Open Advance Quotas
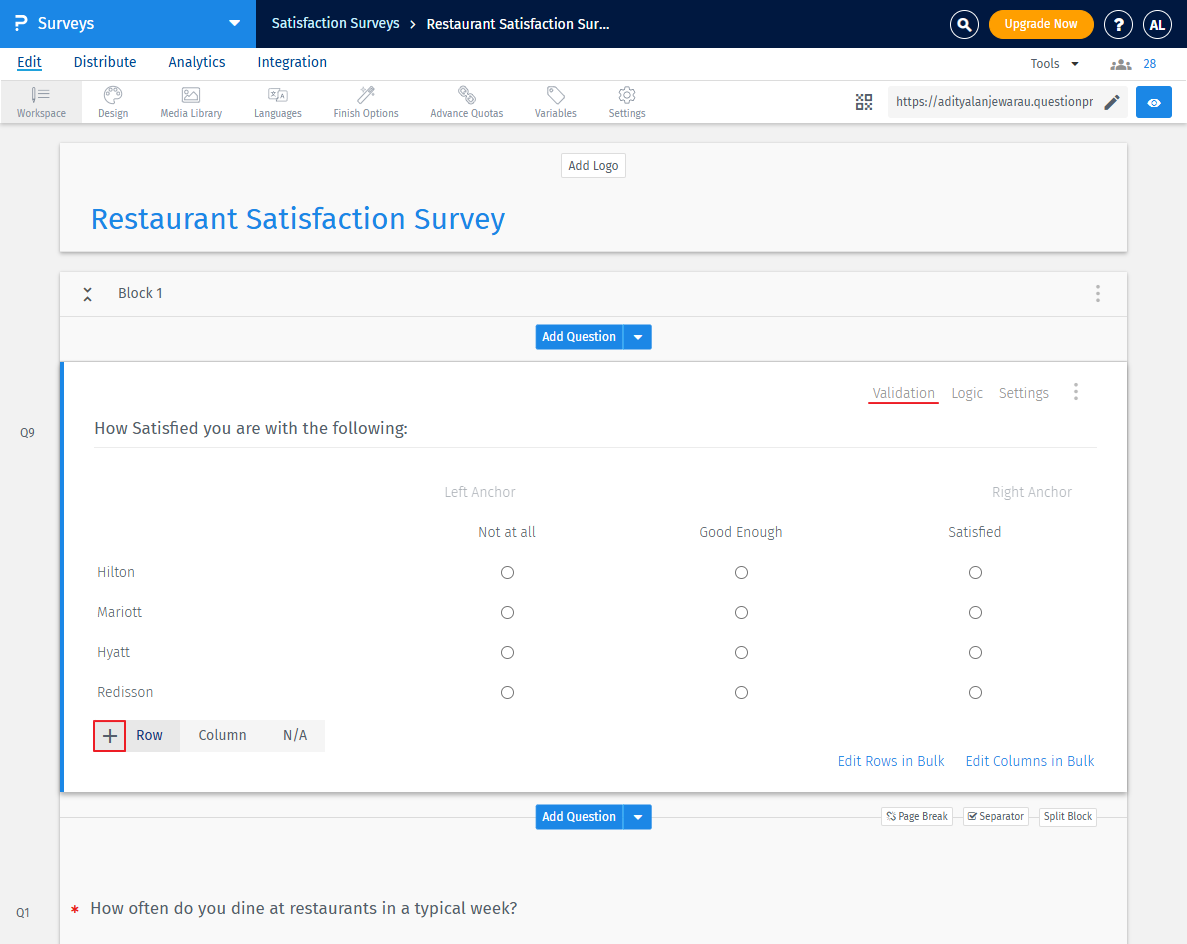This screenshot has height=944, width=1187. 466,101
